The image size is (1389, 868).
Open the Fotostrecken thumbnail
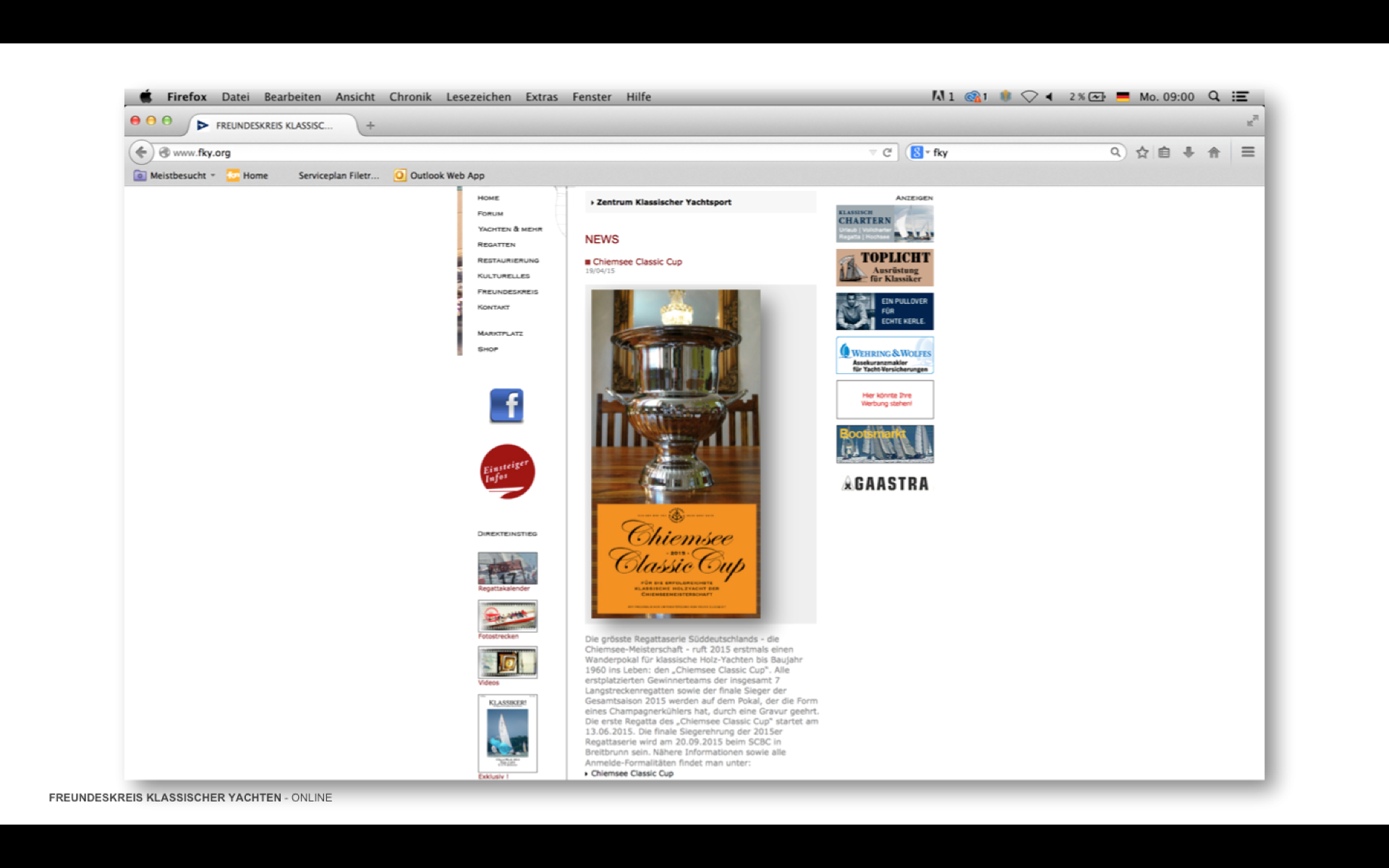507,616
